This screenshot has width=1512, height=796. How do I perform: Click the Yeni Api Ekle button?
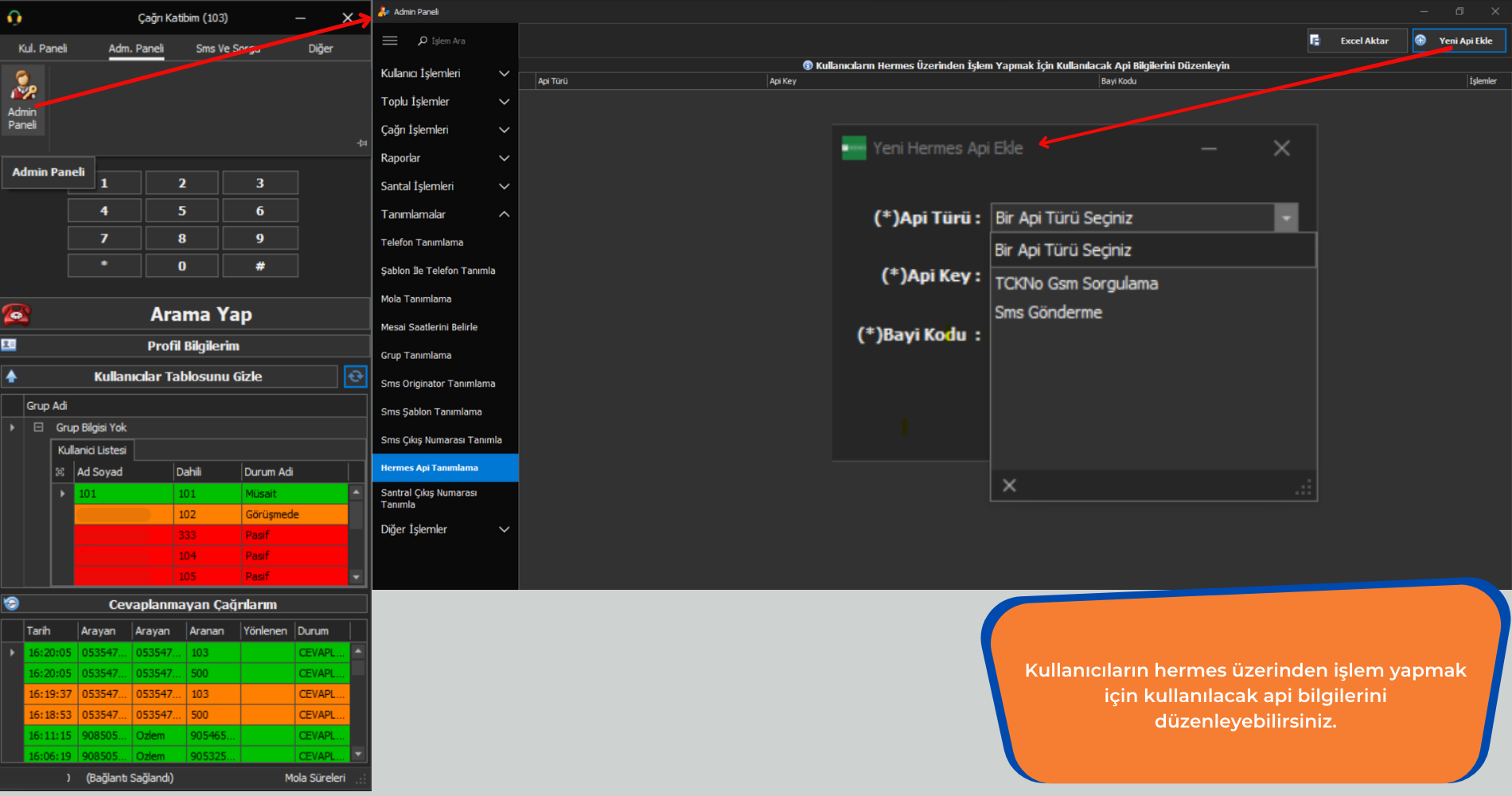coord(1459,41)
